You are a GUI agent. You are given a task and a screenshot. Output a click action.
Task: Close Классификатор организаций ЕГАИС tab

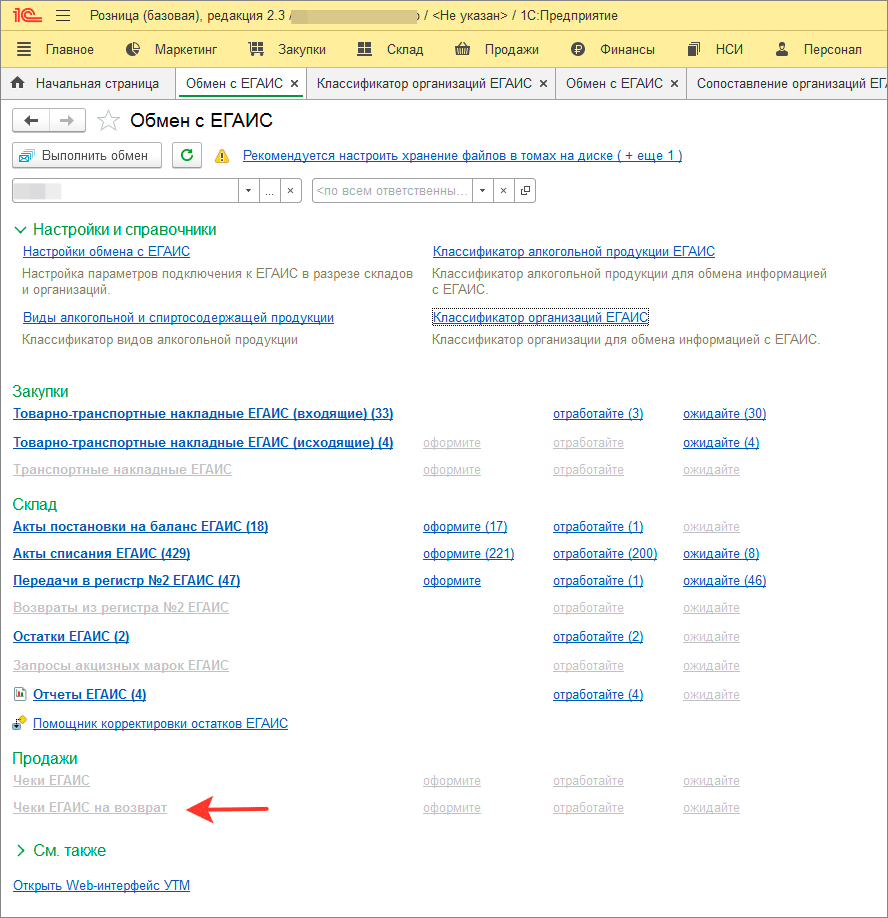[543, 84]
